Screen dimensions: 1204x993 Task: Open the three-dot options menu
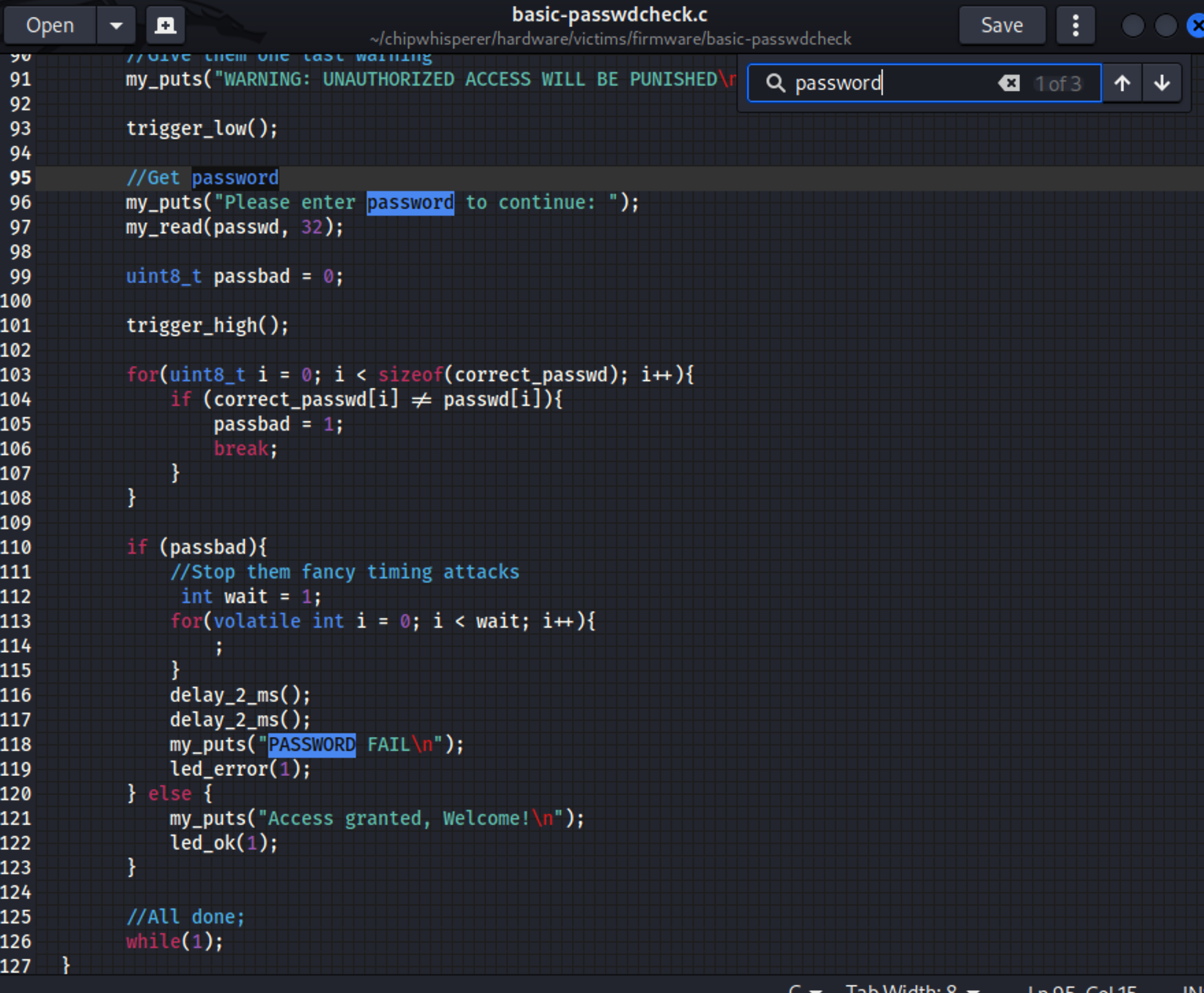tap(1076, 26)
